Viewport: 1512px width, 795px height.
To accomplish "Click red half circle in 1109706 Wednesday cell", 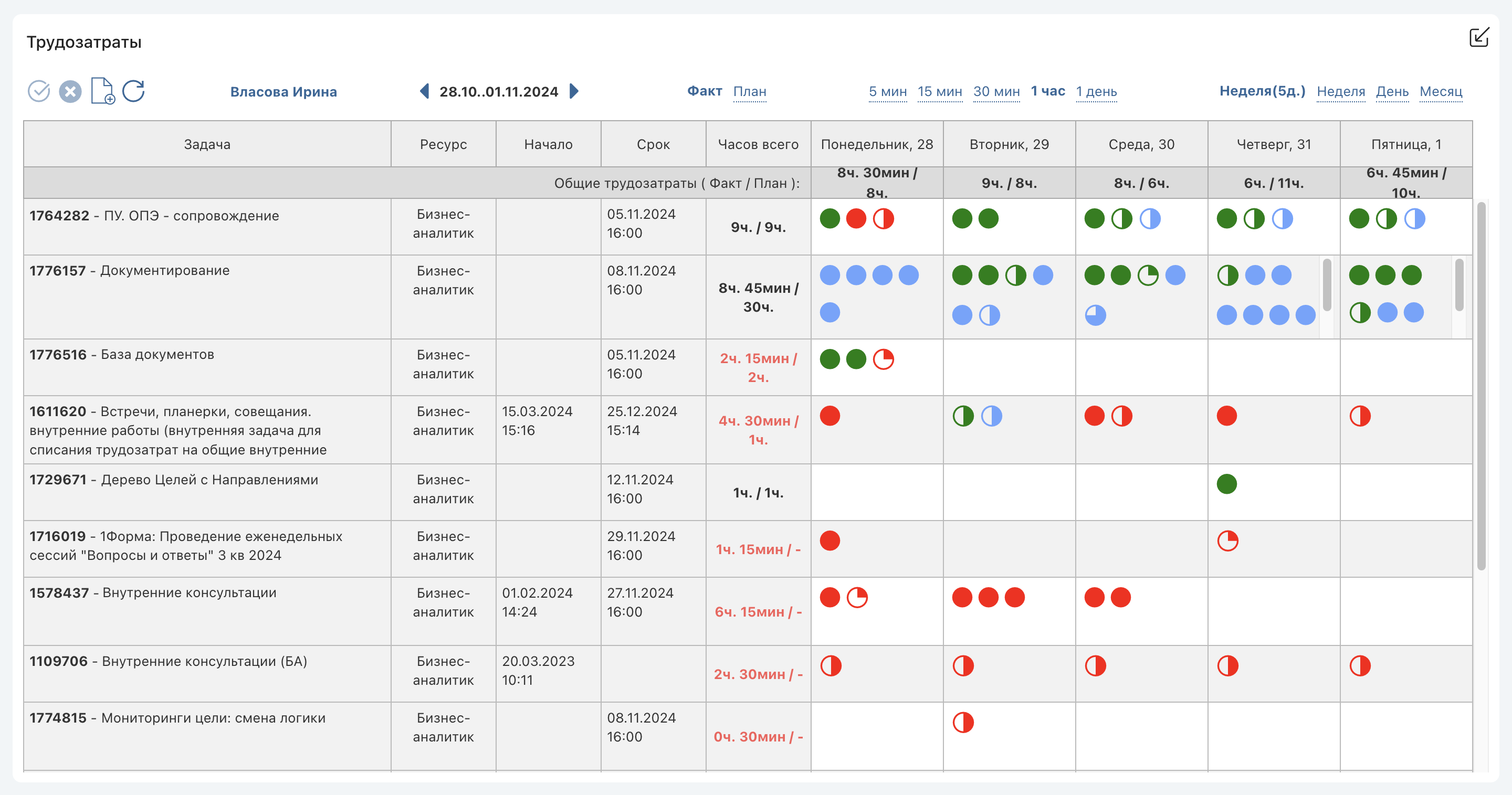I will point(1095,665).
